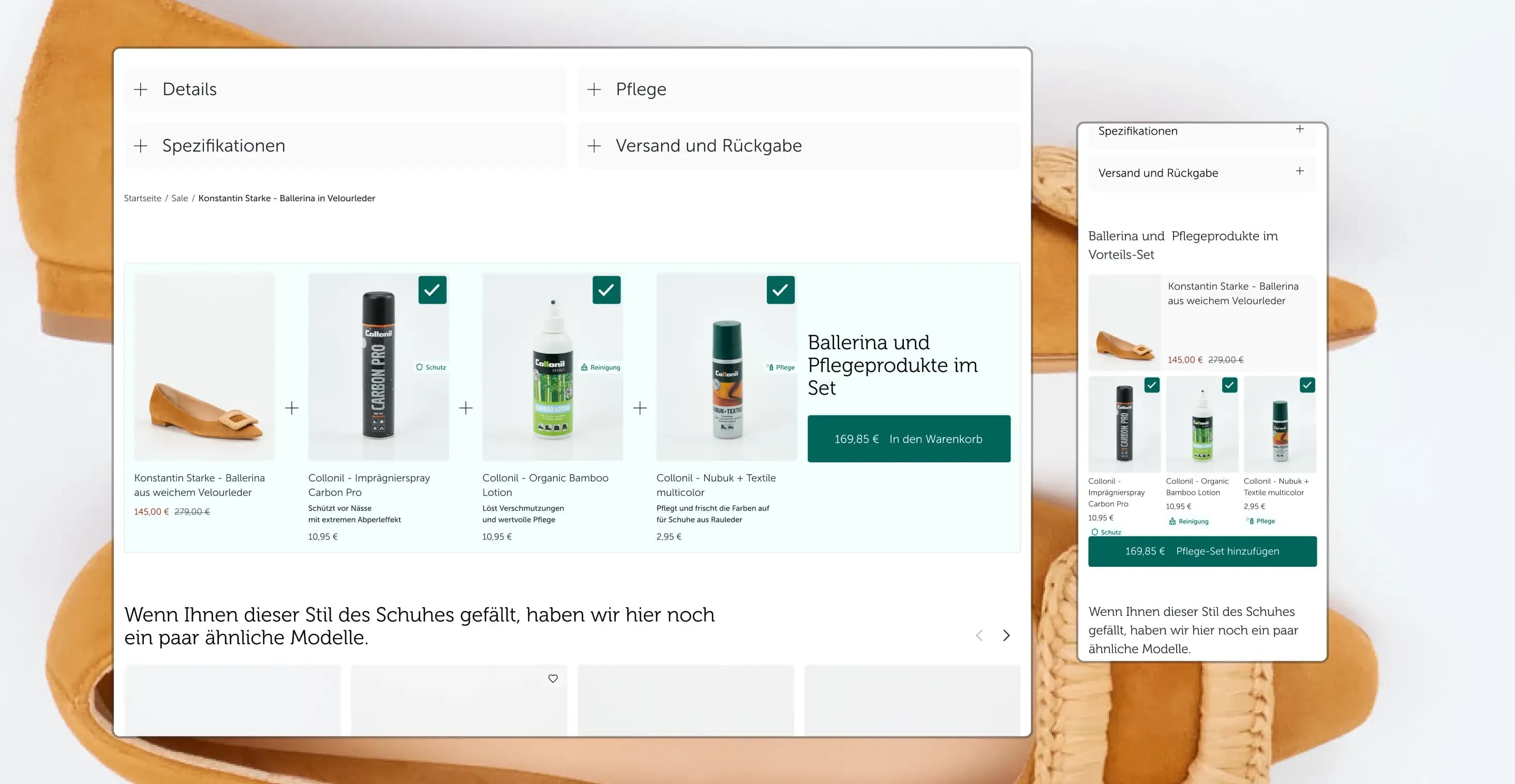Click the Pflege tag on Nubuk image
Image resolution: width=1515 pixels, height=784 pixels.
click(780, 367)
